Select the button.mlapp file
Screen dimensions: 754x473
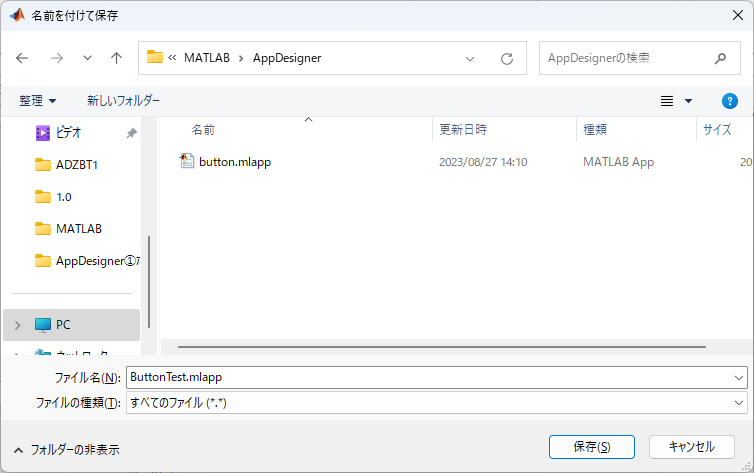235,162
